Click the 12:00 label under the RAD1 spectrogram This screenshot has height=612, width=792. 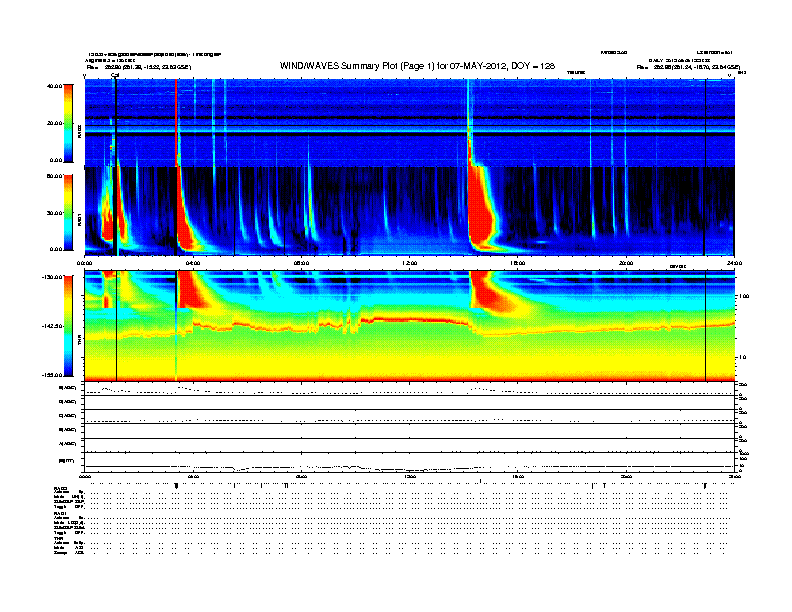[409, 263]
